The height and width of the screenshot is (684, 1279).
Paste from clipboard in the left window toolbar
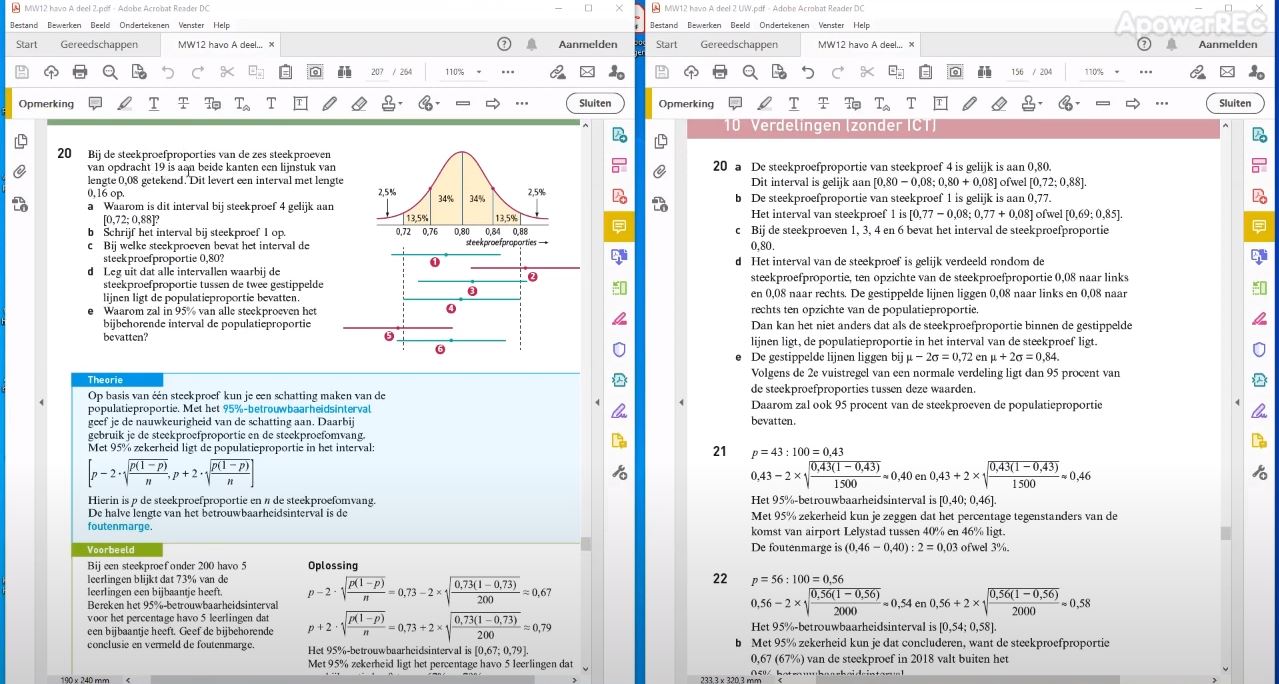286,72
